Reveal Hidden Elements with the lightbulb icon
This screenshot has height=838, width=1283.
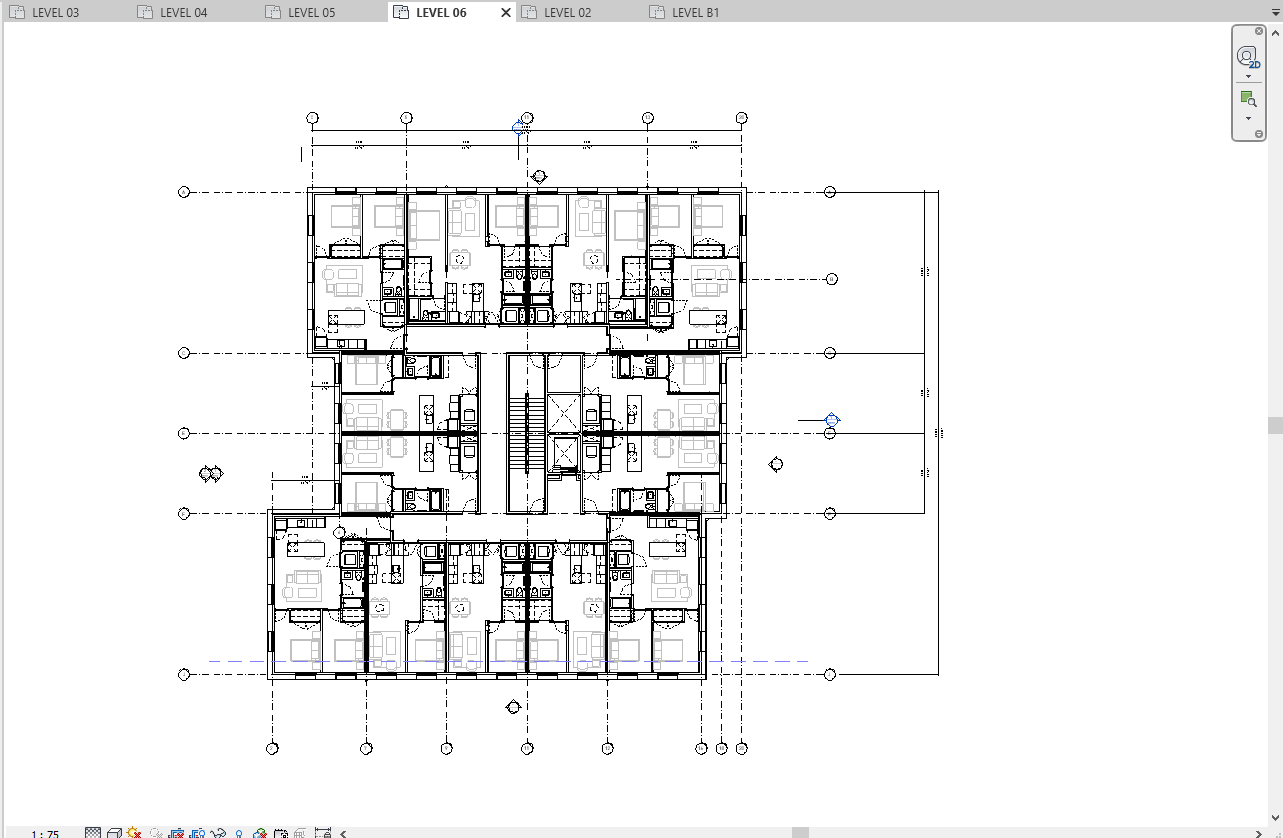239,832
